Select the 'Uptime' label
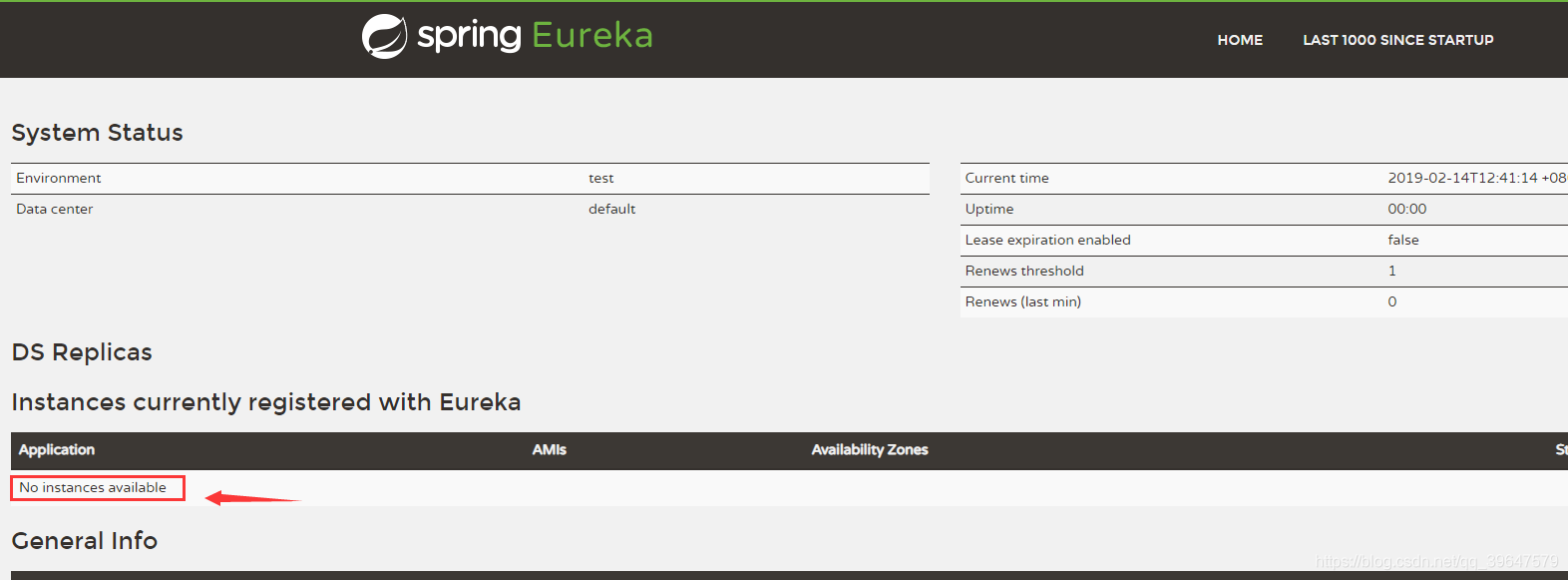Viewport: 1568px width, 580px height. [x=988, y=209]
